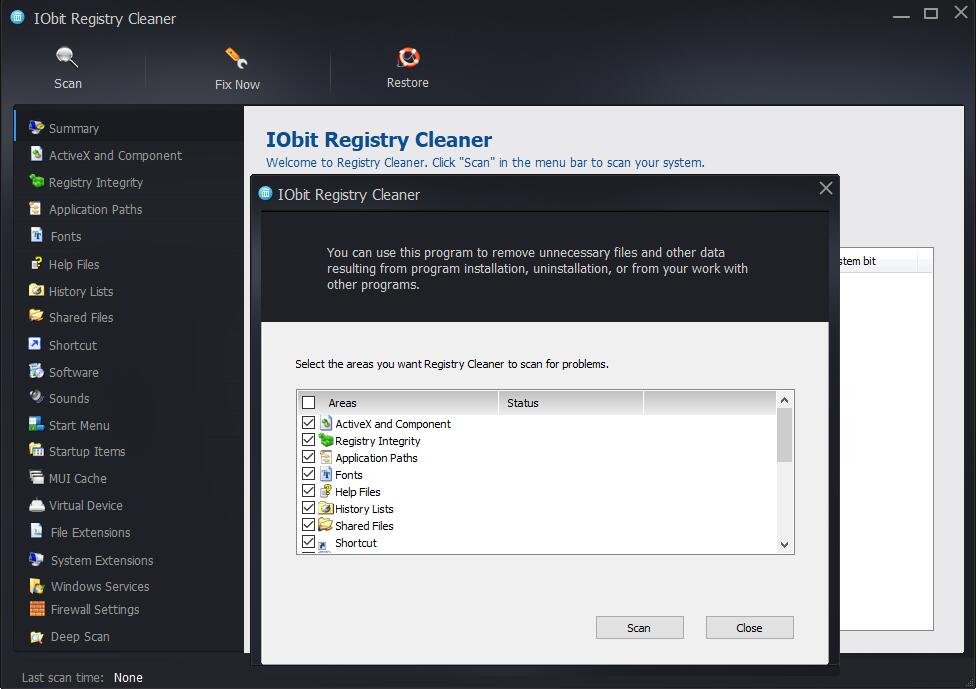Click the Sounds sidebar icon

[x=36, y=396]
